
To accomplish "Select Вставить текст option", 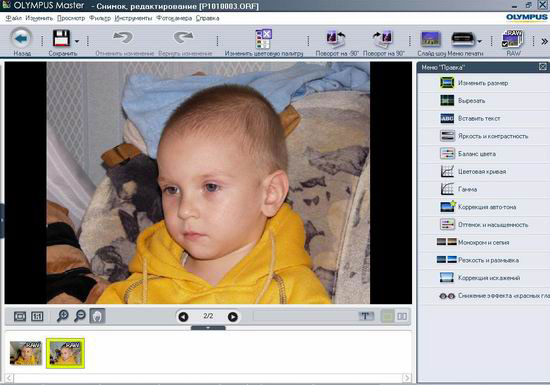I will coord(484,119).
